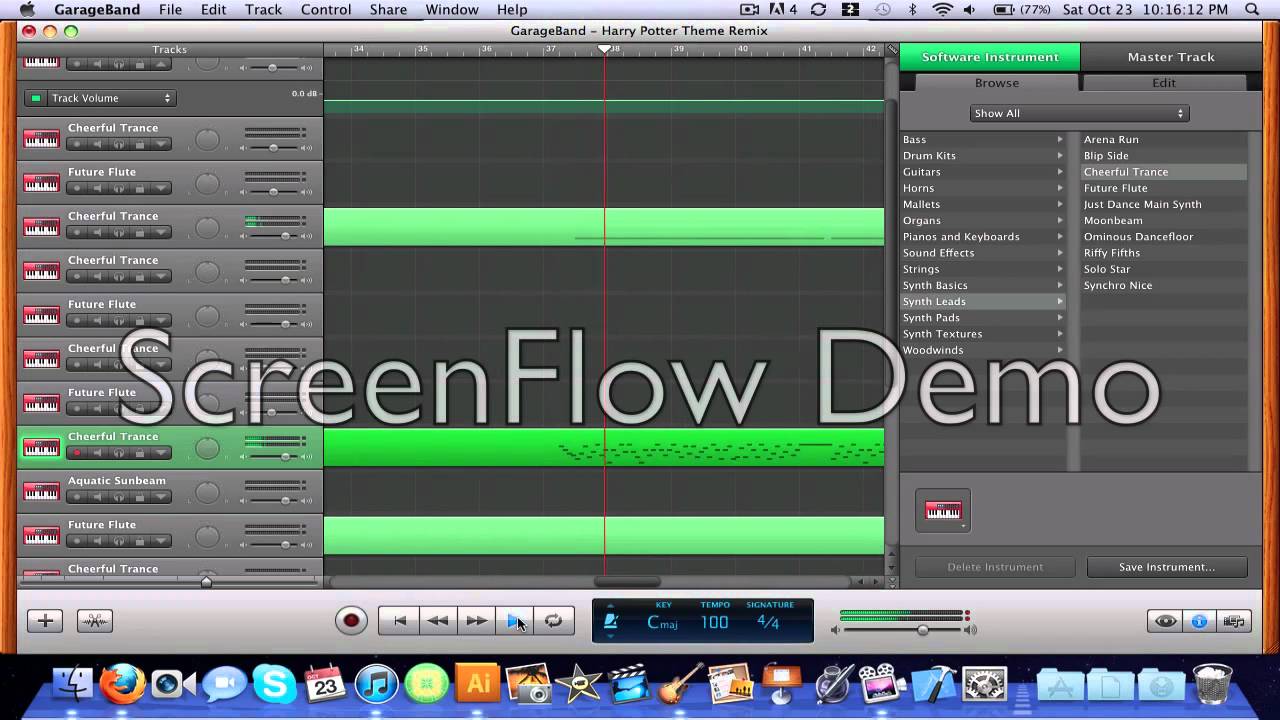Switch to the Edit tab in Track Info
This screenshot has width=1280, height=720.
click(1164, 83)
